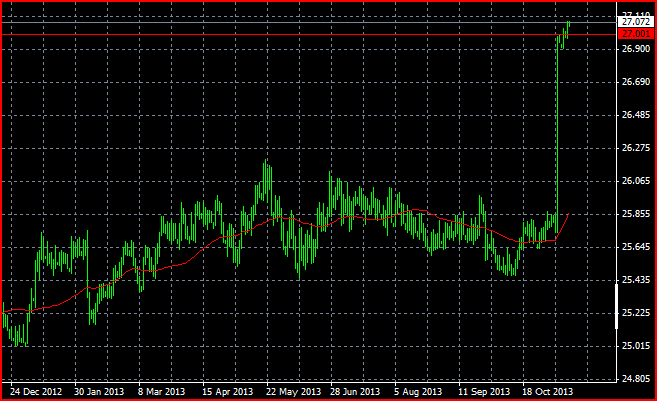Image resolution: width=657 pixels, height=401 pixels.
Task: Click the 26.900 price scale value
Action: (636, 49)
